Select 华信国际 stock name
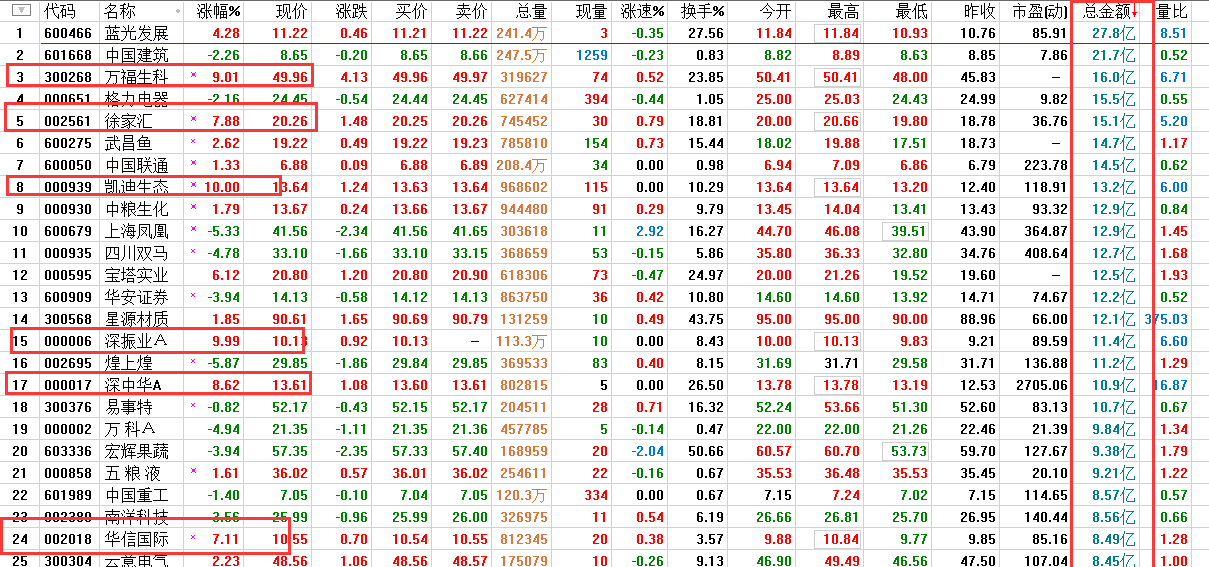This screenshot has width=1209, height=567. pos(137,539)
